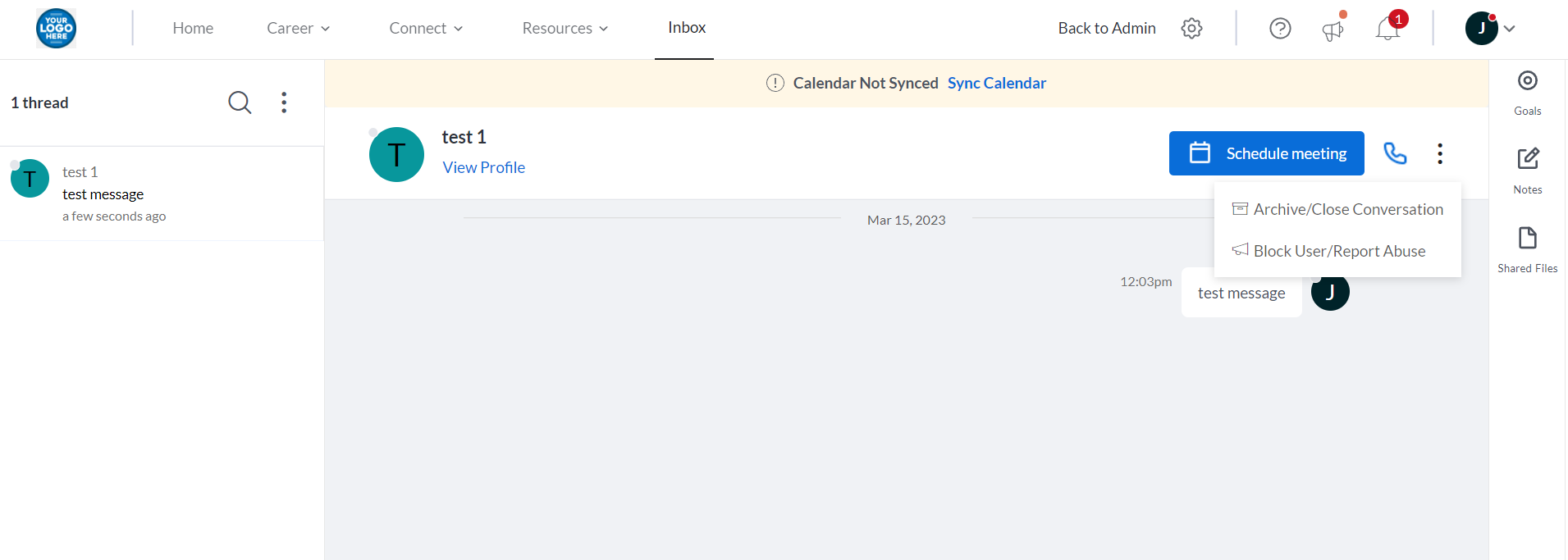
Task: Open user avatar J menu
Action: point(1482,28)
